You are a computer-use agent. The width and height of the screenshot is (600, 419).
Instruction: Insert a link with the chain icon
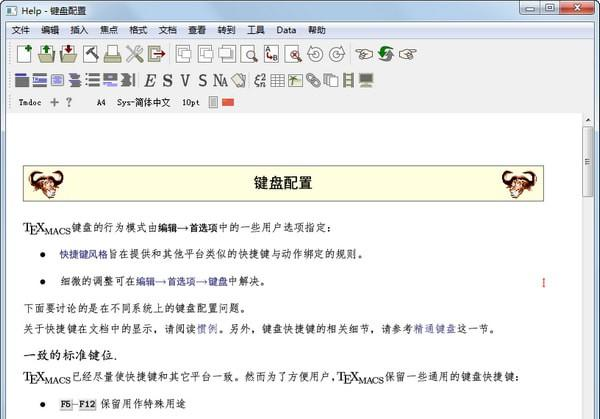tap(313, 80)
